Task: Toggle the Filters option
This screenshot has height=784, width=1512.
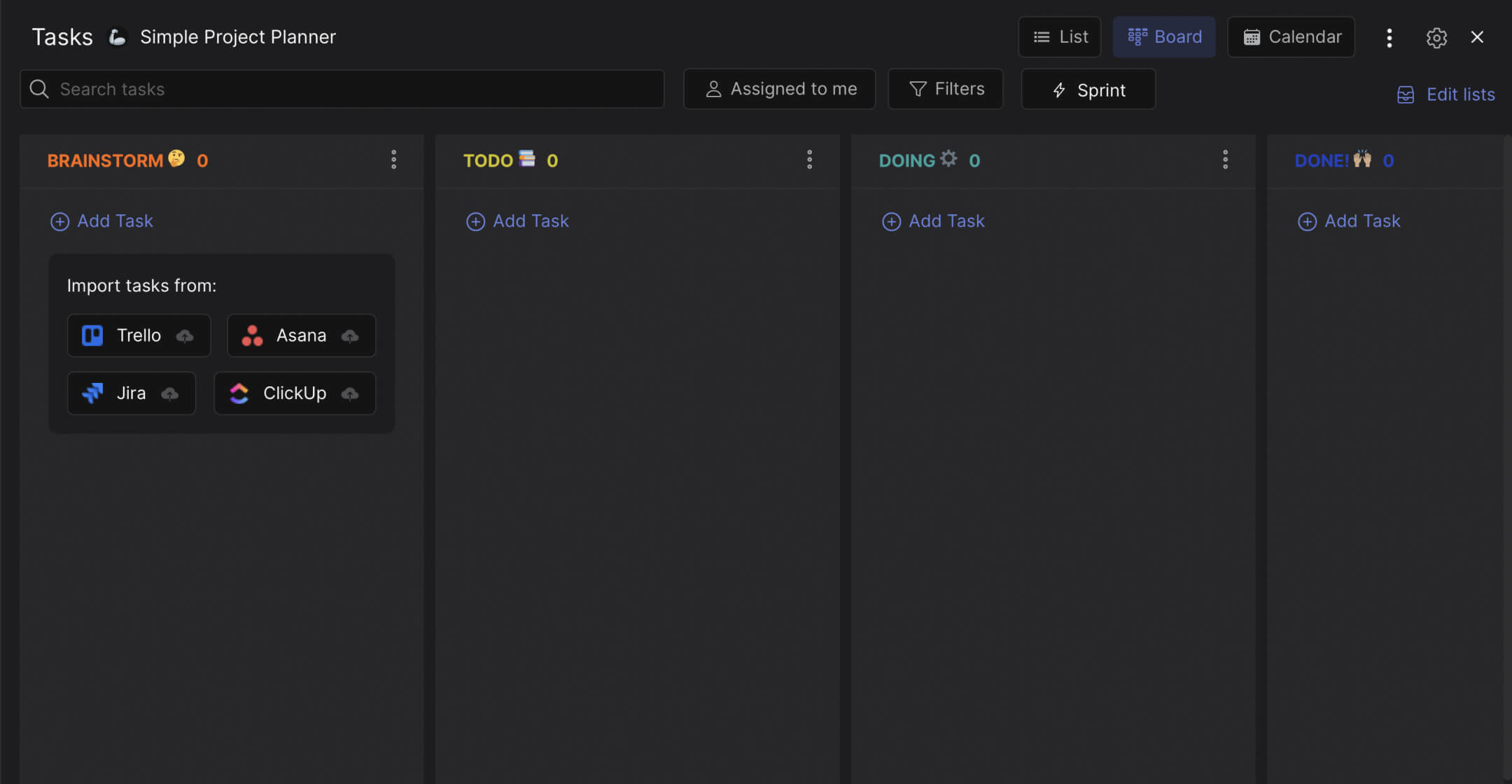Action: tap(946, 89)
